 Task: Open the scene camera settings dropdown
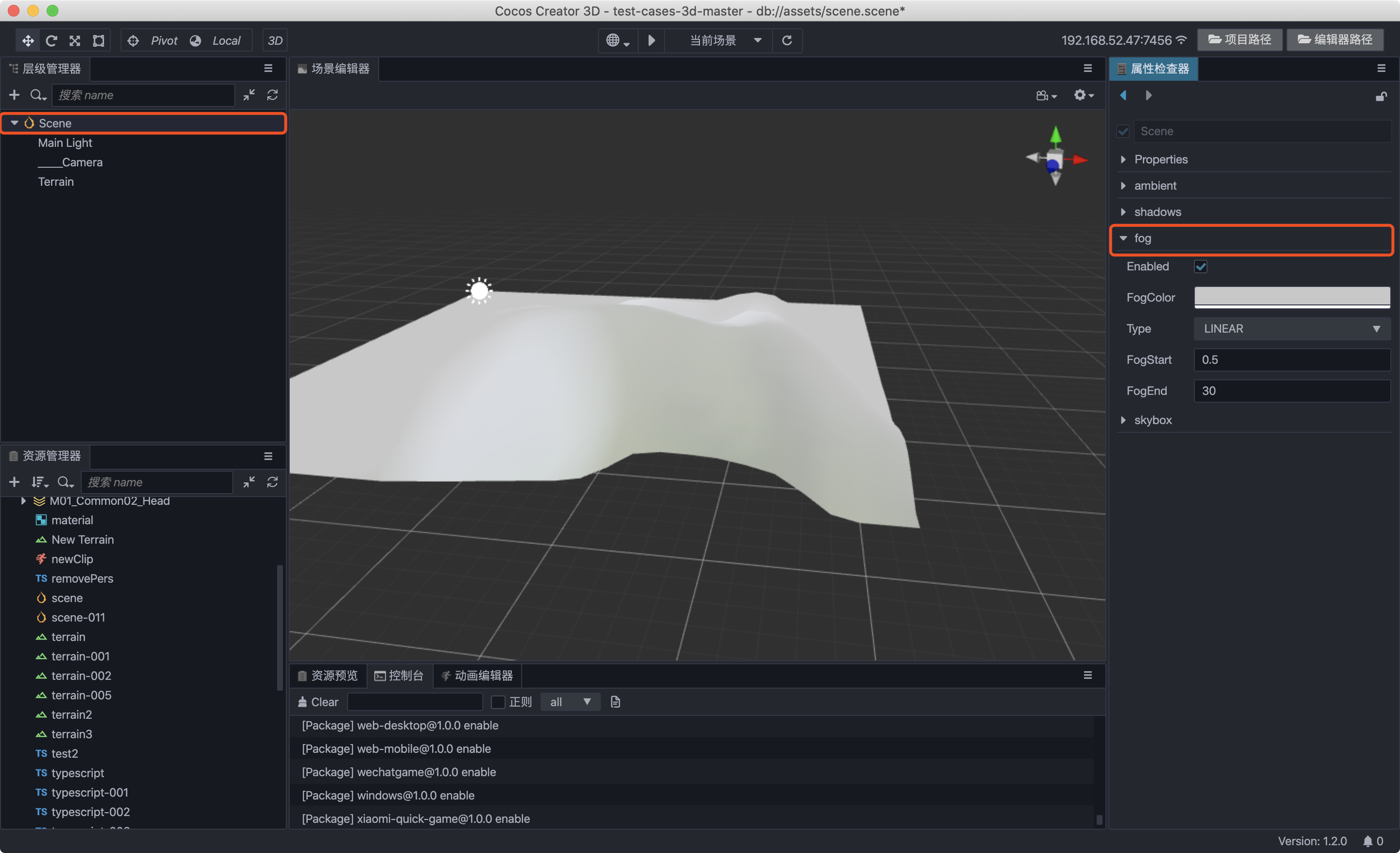(x=1046, y=95)
